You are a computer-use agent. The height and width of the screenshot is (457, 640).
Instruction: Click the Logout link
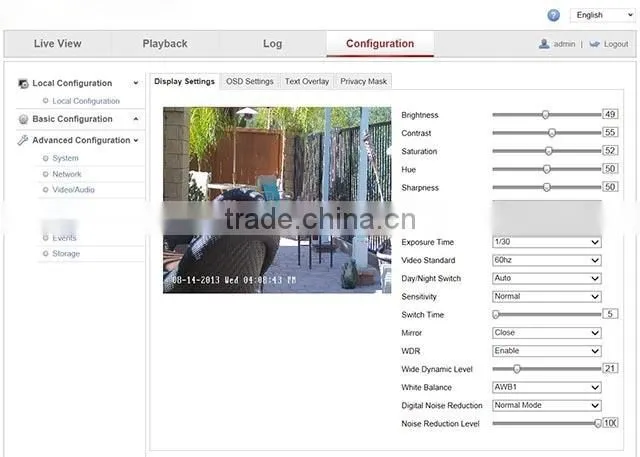[x=616, y=44]
